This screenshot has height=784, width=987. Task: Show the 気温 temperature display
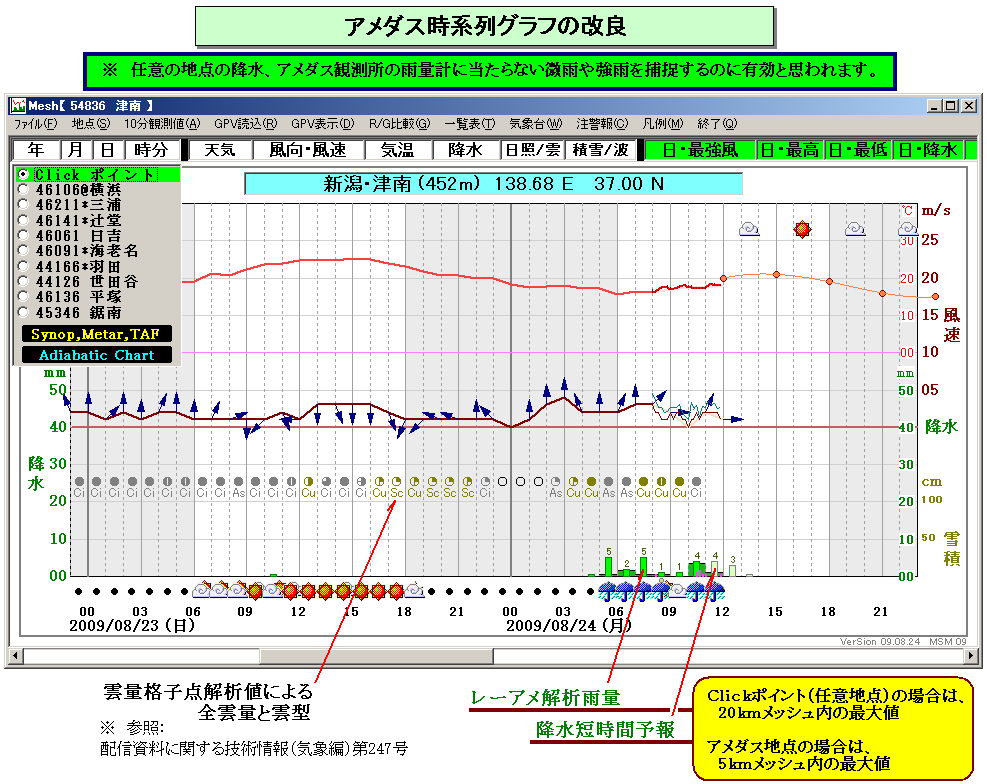(398, 150)
